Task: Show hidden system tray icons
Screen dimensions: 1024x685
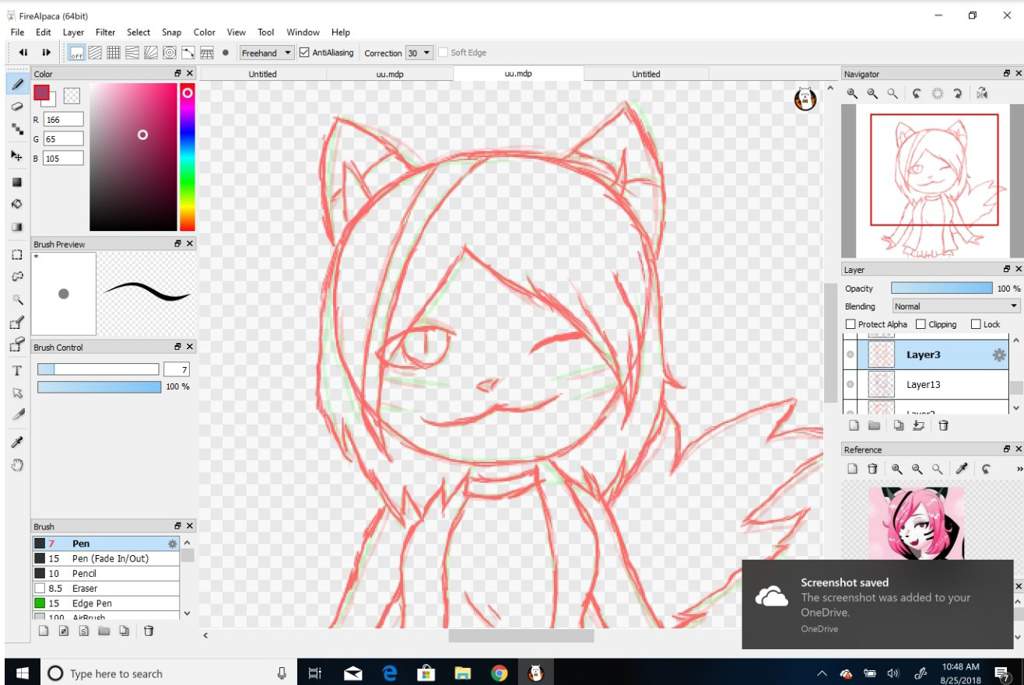Action: coord(822,673)
